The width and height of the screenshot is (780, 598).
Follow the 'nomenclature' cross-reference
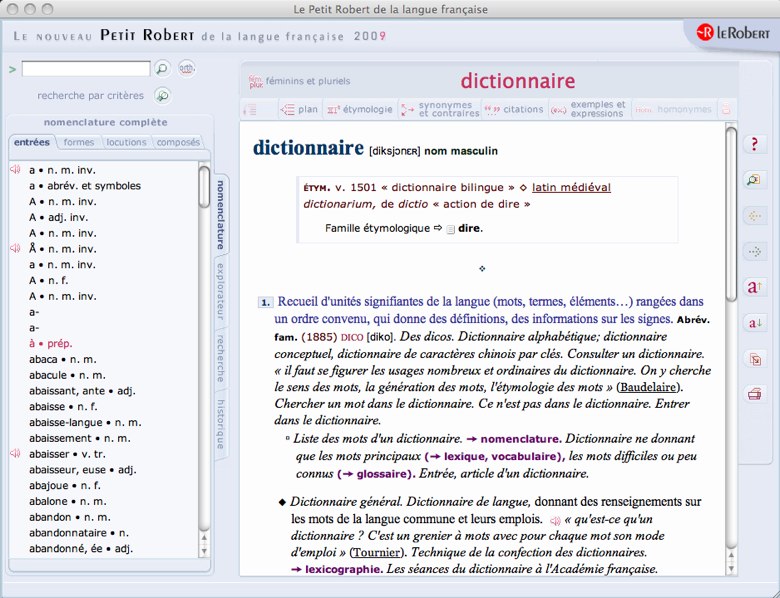[520, 439]
